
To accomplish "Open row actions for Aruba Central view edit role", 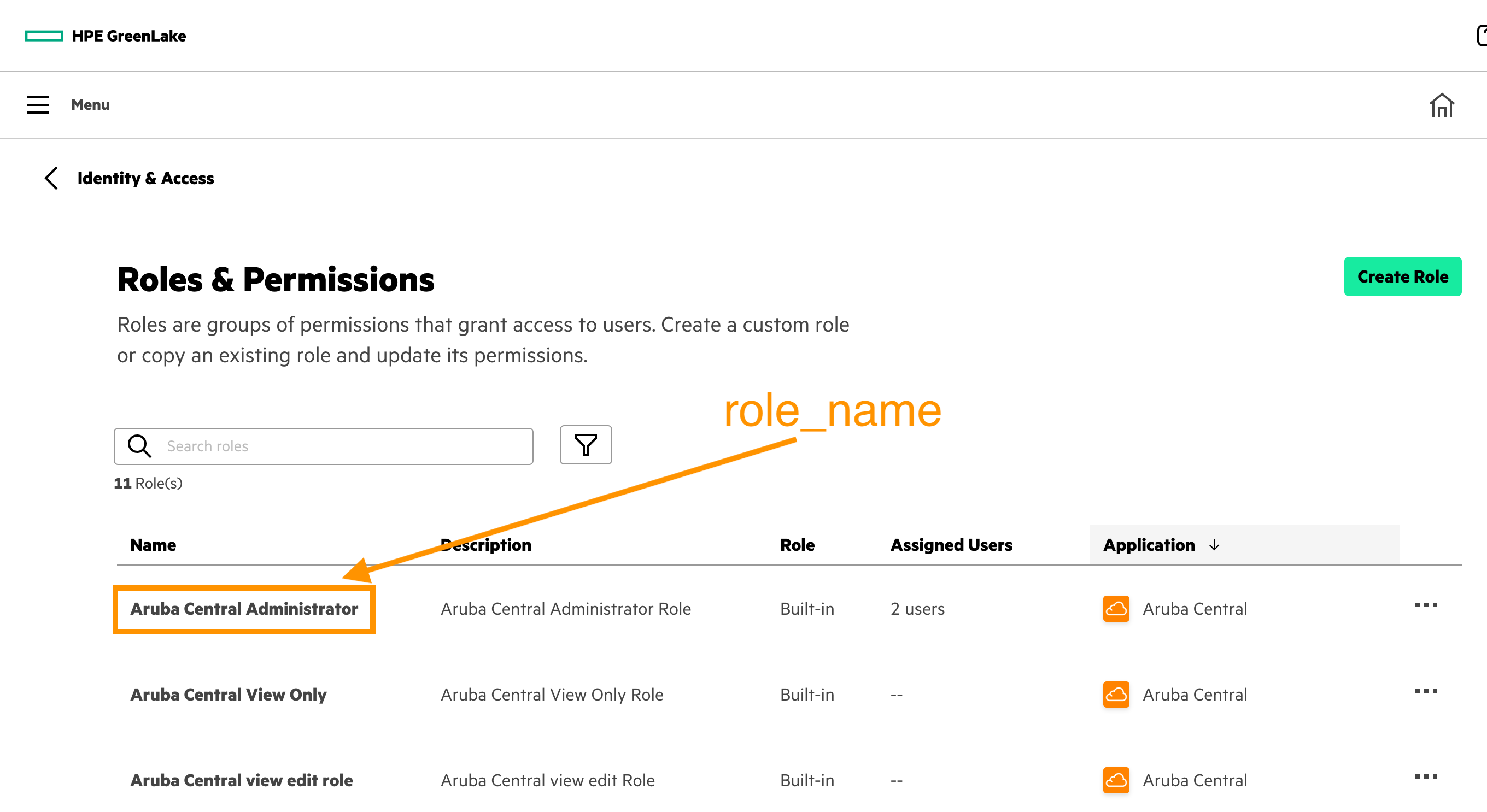I will pos(1426,776).
